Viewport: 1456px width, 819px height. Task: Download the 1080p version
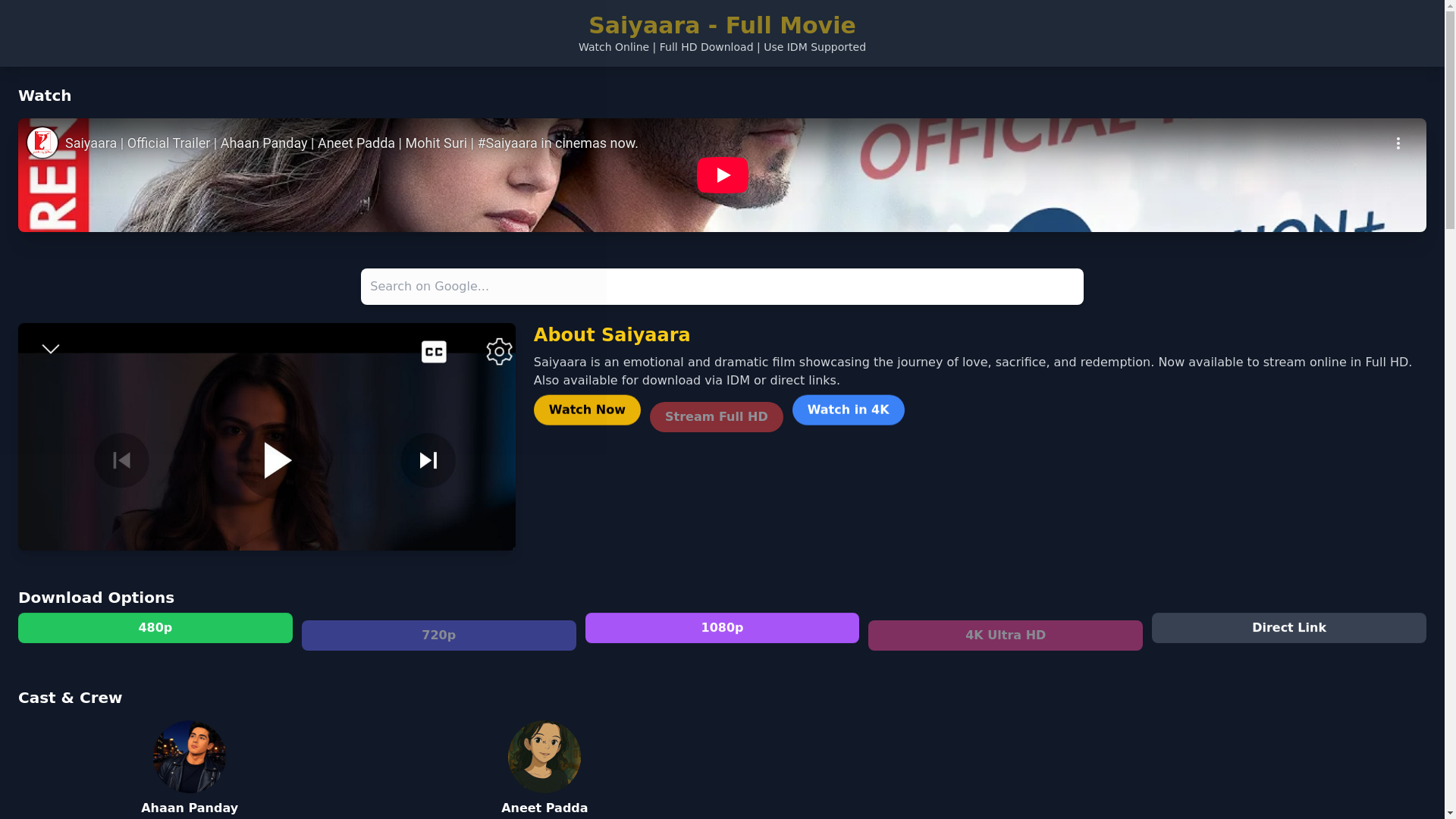click(722, 628)
